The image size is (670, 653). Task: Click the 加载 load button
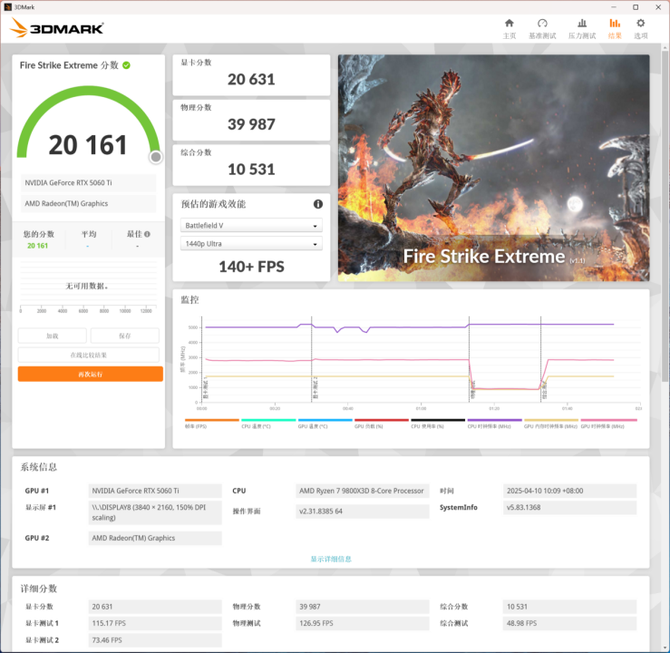[52, 336]
